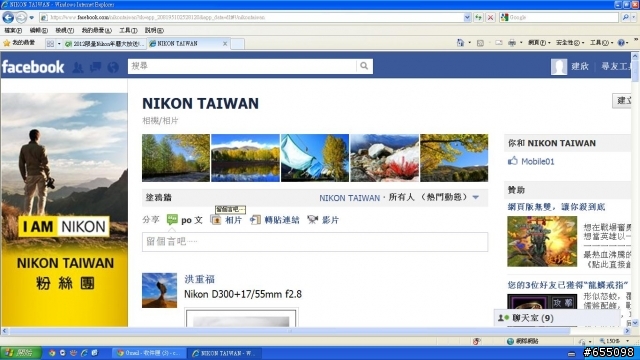Open the 建欣 profile link
Screen dimensions: 640x360
click(x=580, y=67)
